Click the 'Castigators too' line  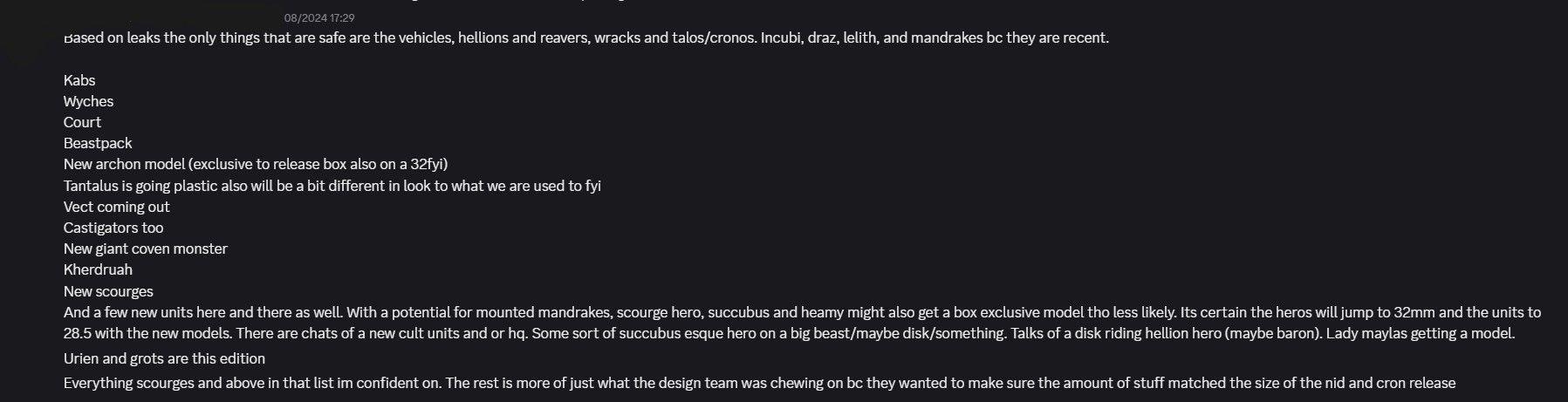coord(113,228)
